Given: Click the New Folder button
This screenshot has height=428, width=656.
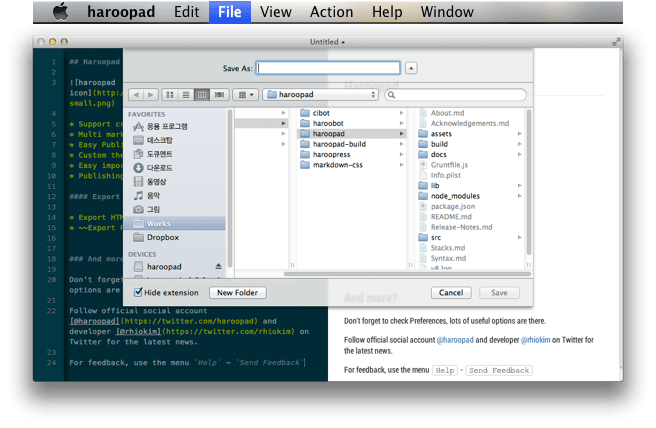Looking at the screenshot, I should 237,292.
